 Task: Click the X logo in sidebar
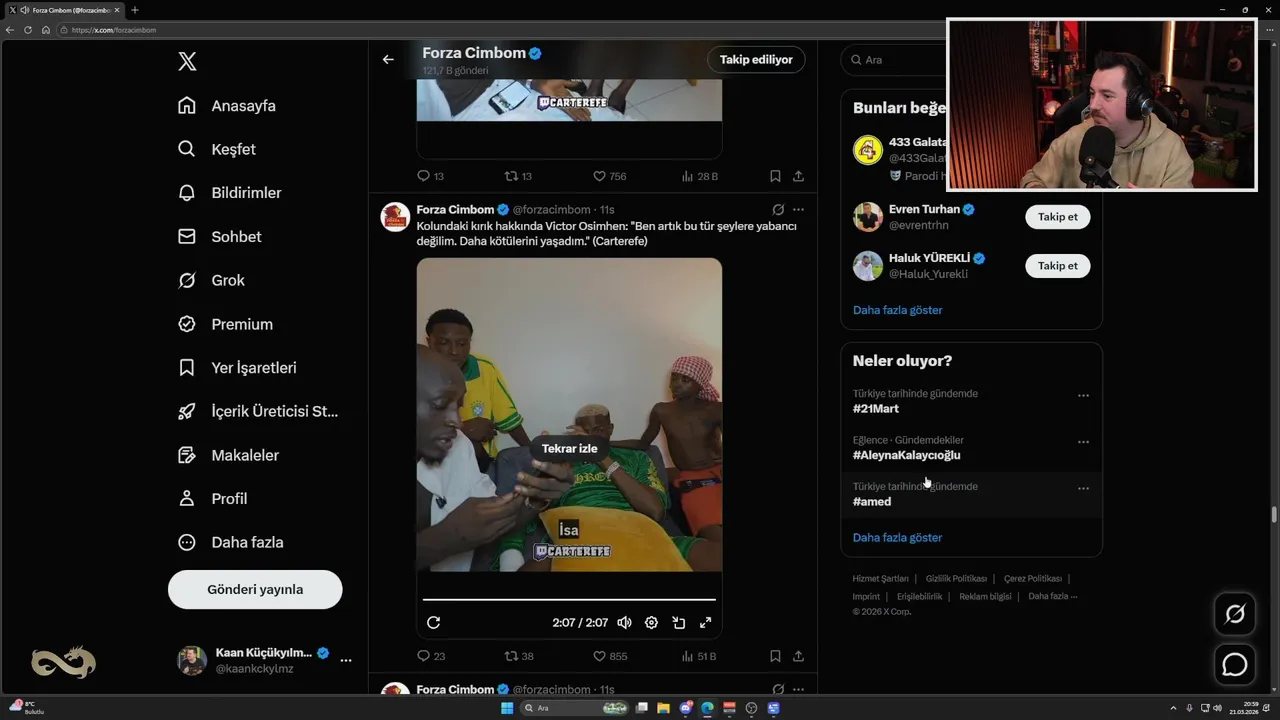[x=187, y=61]
